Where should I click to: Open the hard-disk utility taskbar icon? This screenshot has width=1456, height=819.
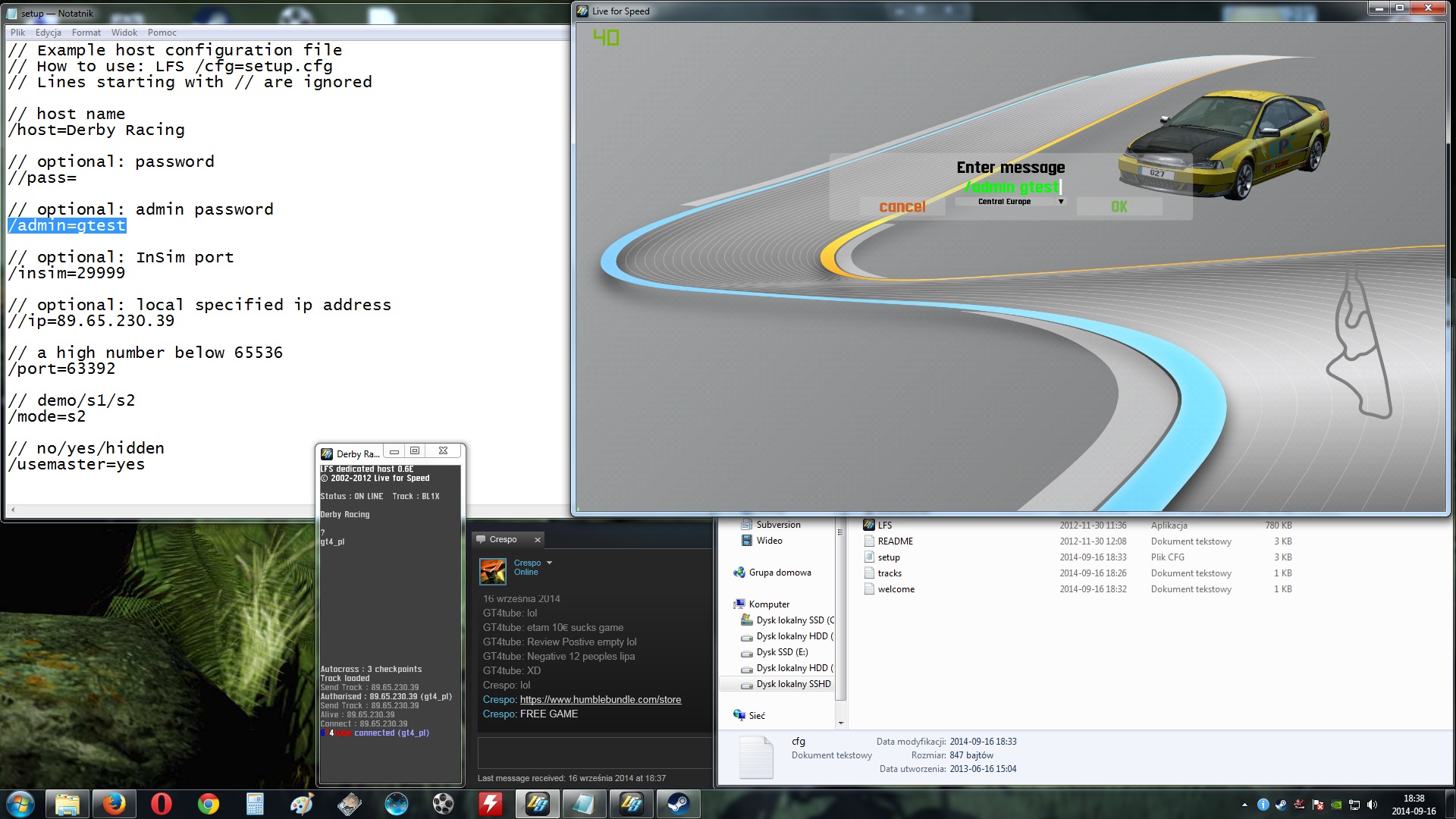point(350,804)
